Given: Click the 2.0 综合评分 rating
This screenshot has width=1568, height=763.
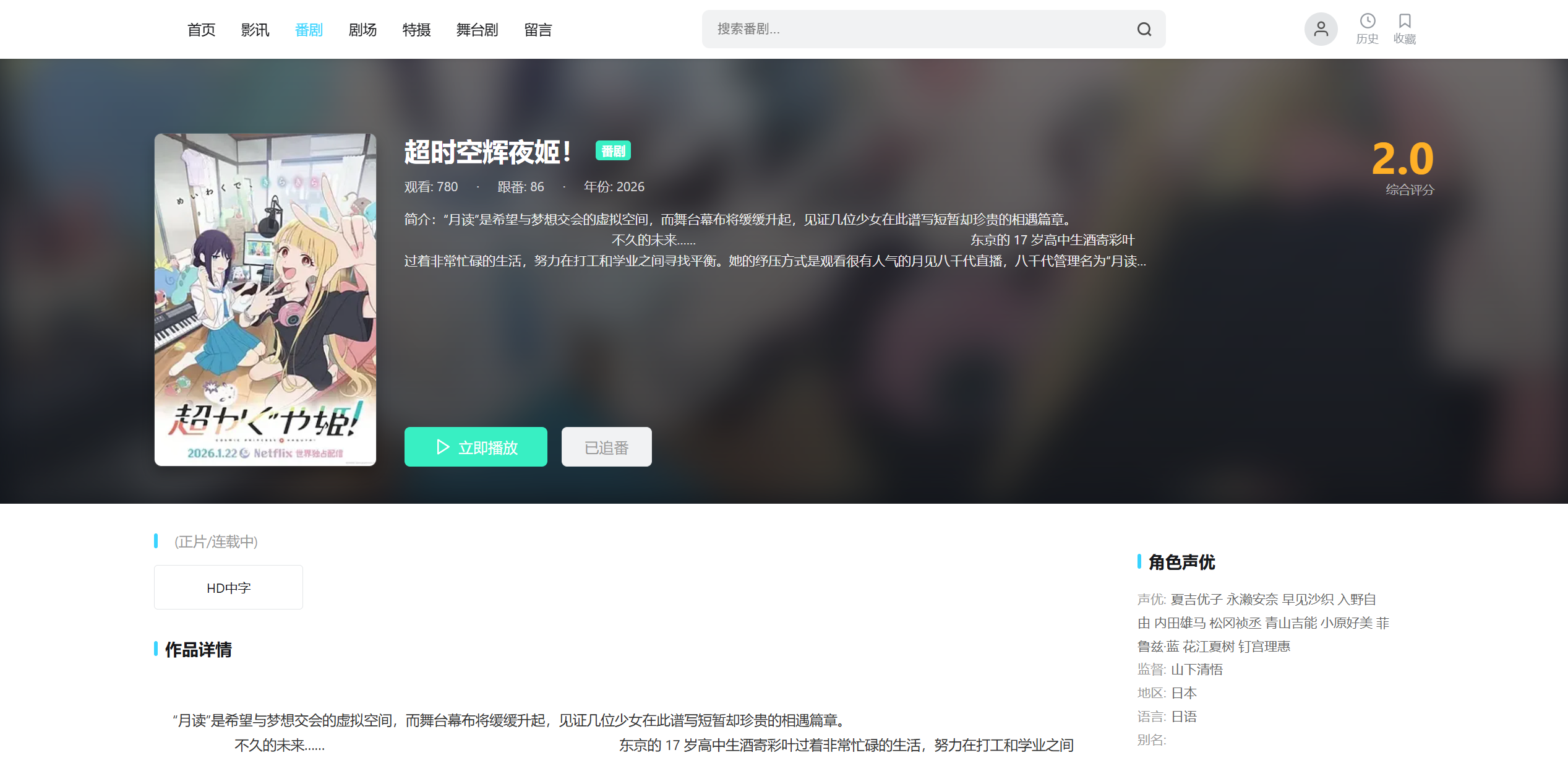Looking at the screenshot, I should [x=1403, y=160].
